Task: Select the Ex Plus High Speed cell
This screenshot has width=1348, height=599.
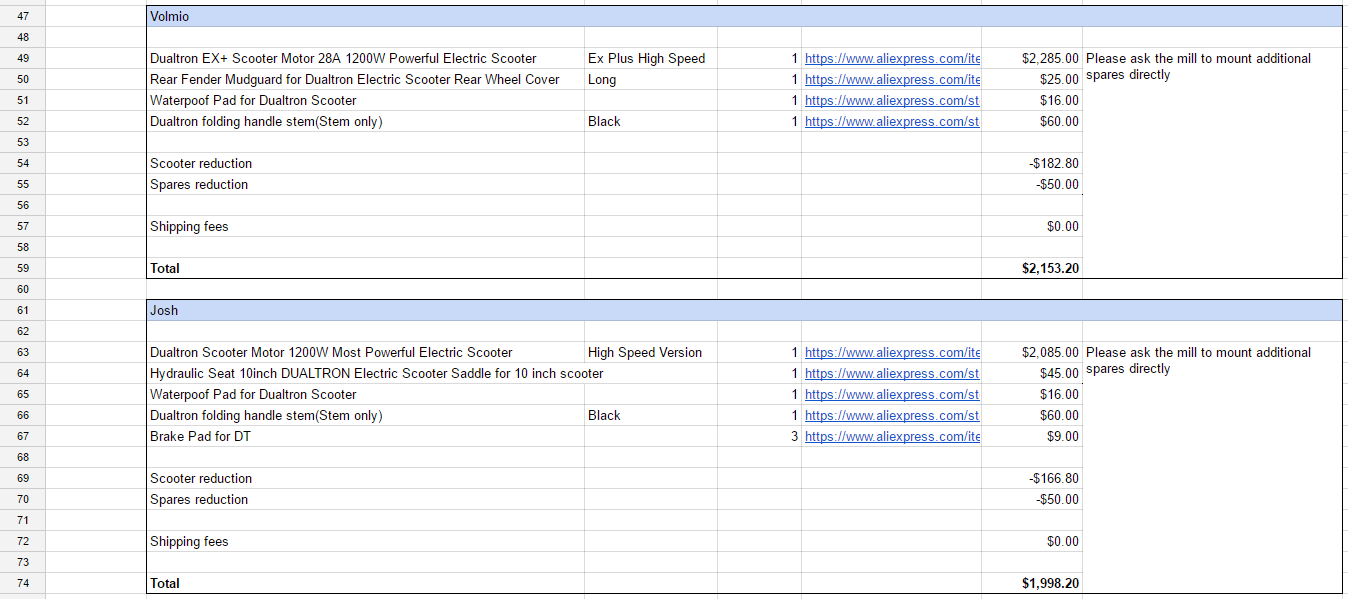Action: (x=651, y=59)
